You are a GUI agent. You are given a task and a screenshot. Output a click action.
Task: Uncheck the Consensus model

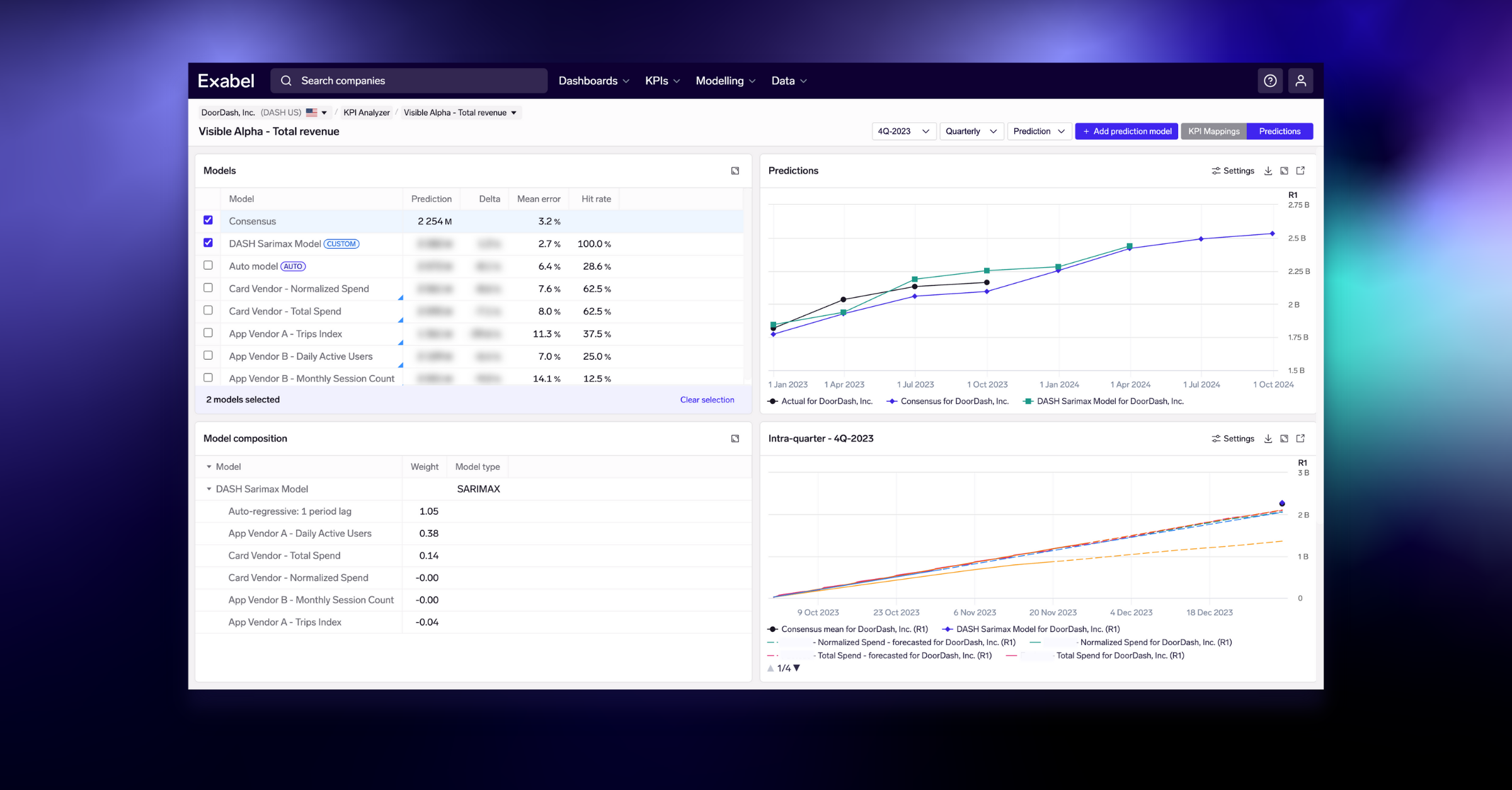[208, 220]
